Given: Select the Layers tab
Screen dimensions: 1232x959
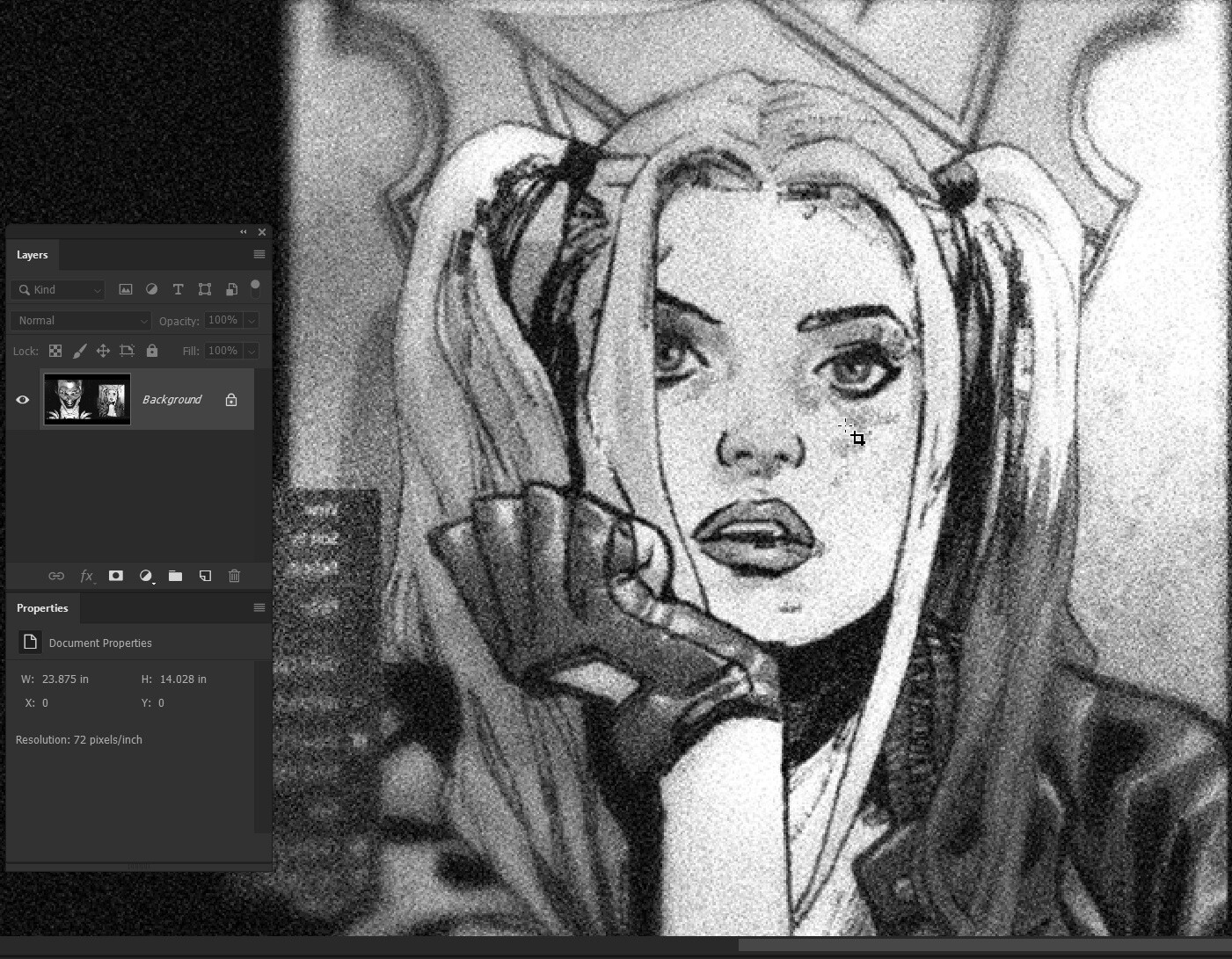Looking at the screenshot, I should point(33,255).
